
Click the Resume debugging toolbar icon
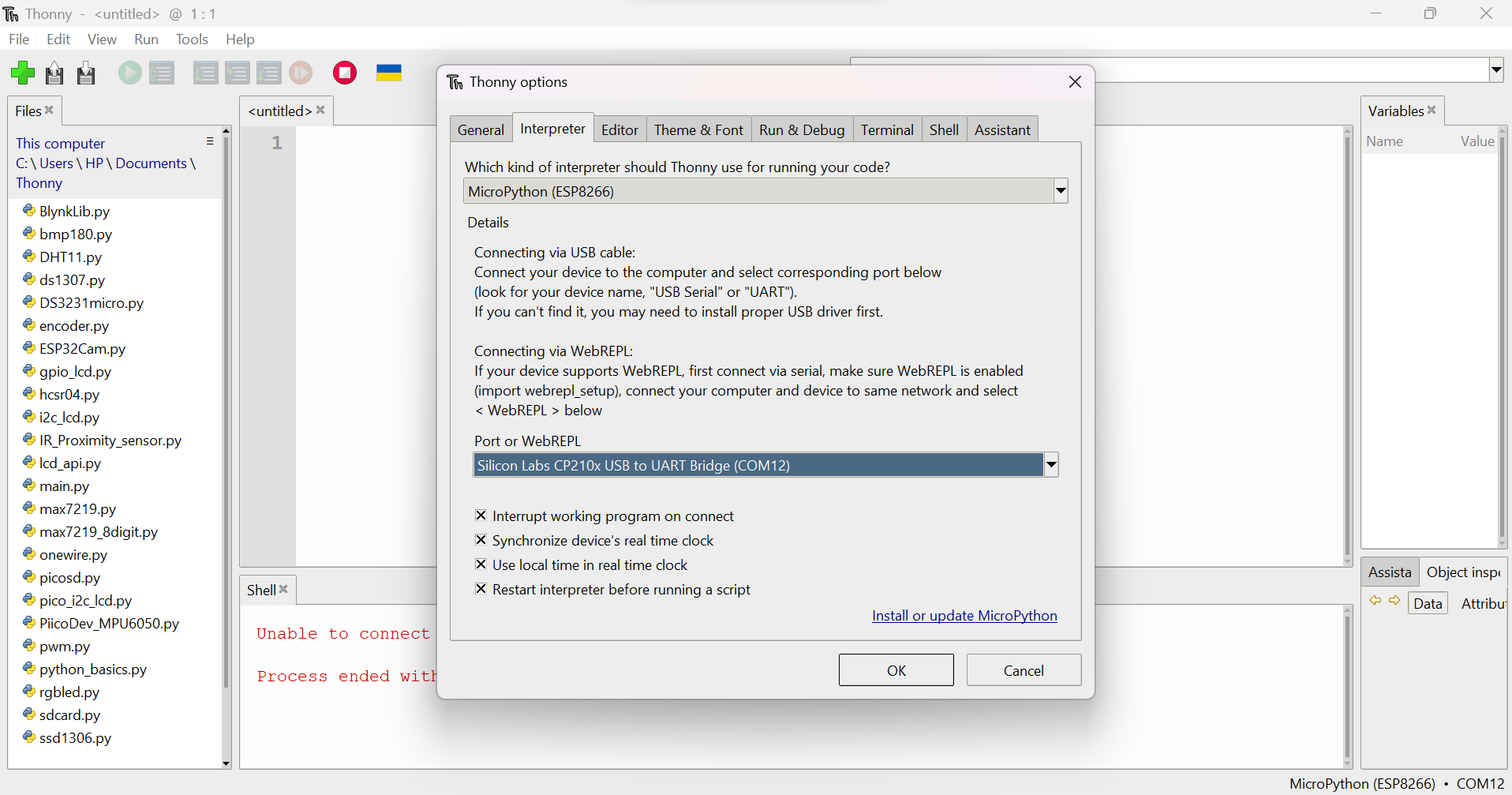(x=301, y=73)
